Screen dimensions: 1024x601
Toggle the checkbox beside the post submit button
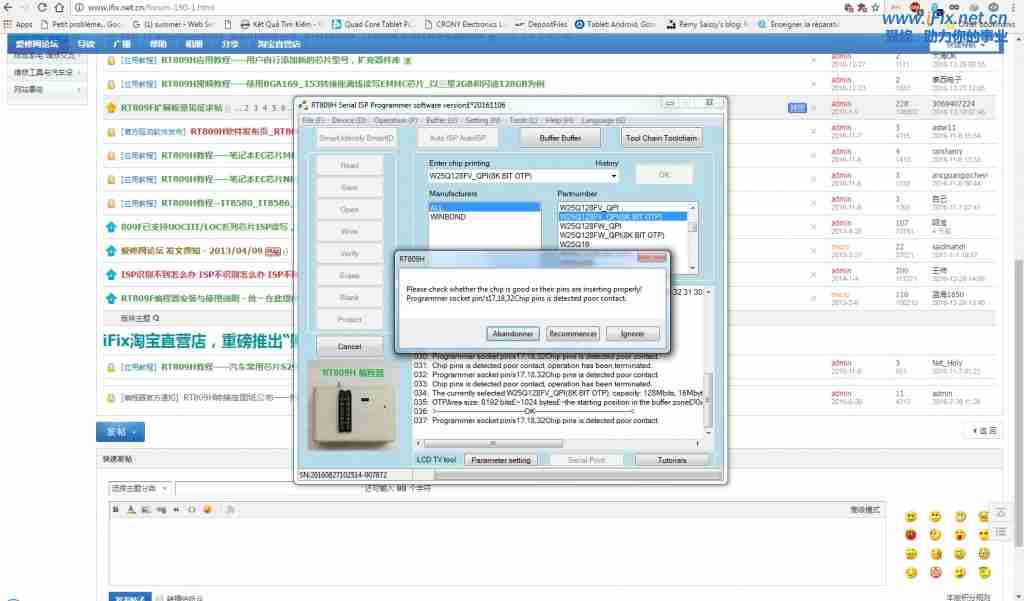(160, 598)
